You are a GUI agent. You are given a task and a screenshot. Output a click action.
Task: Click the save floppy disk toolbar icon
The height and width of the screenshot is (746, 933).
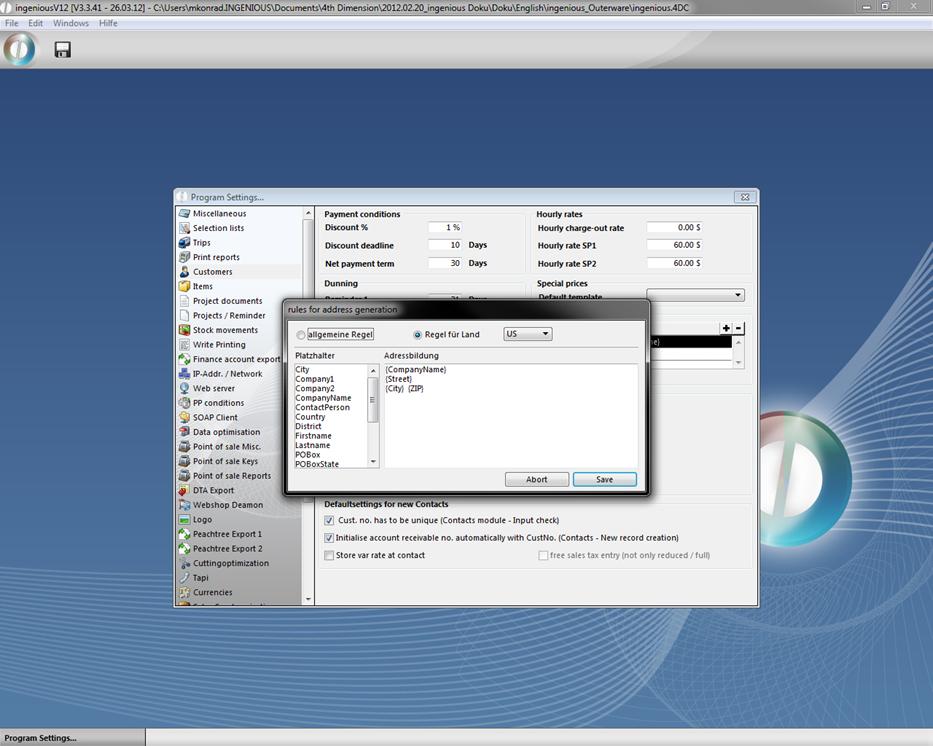[x=62, y=49]
